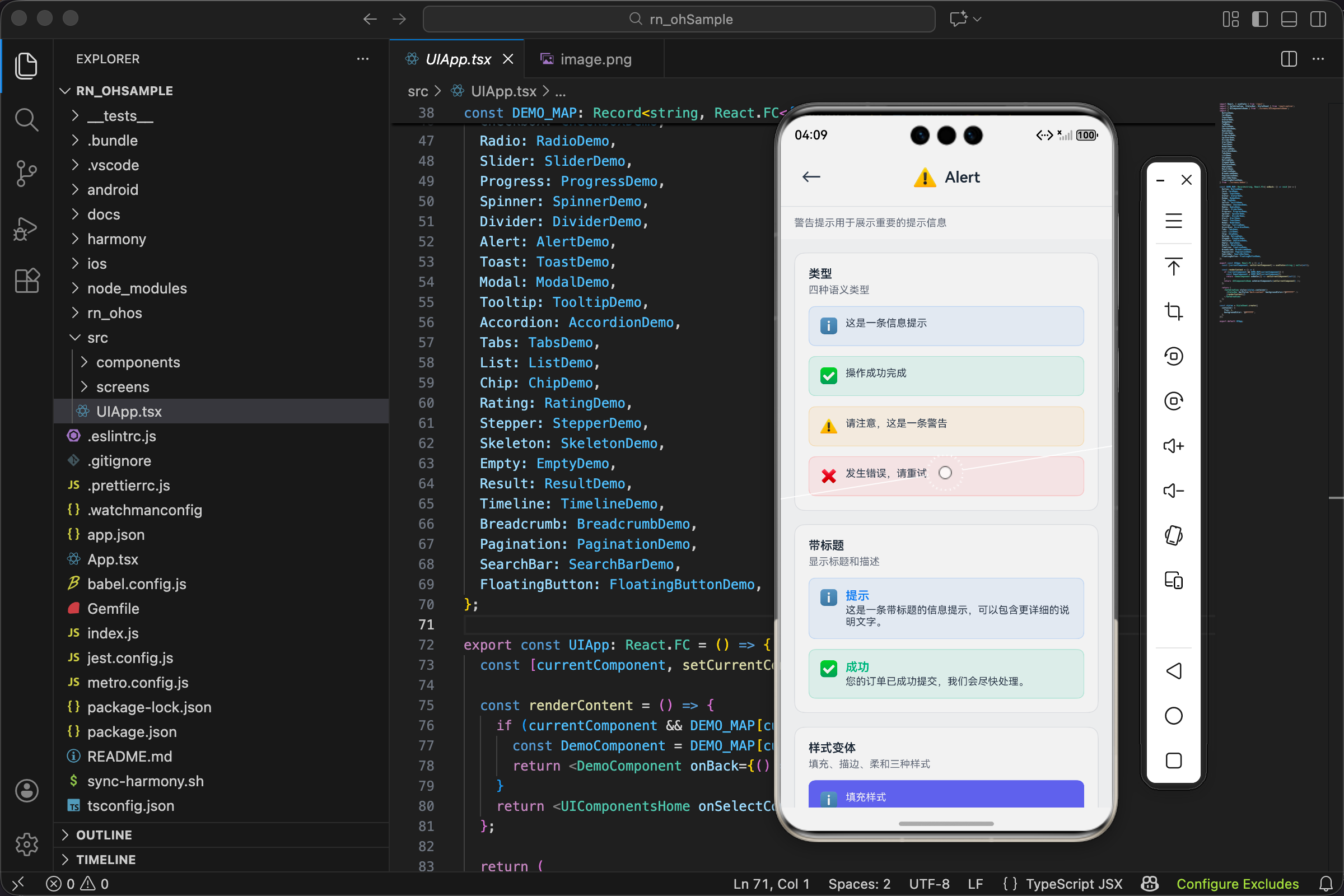Screen dimensions: 1344x896
Task: Switch to the image.png tab
Action: tap(595, 59)
